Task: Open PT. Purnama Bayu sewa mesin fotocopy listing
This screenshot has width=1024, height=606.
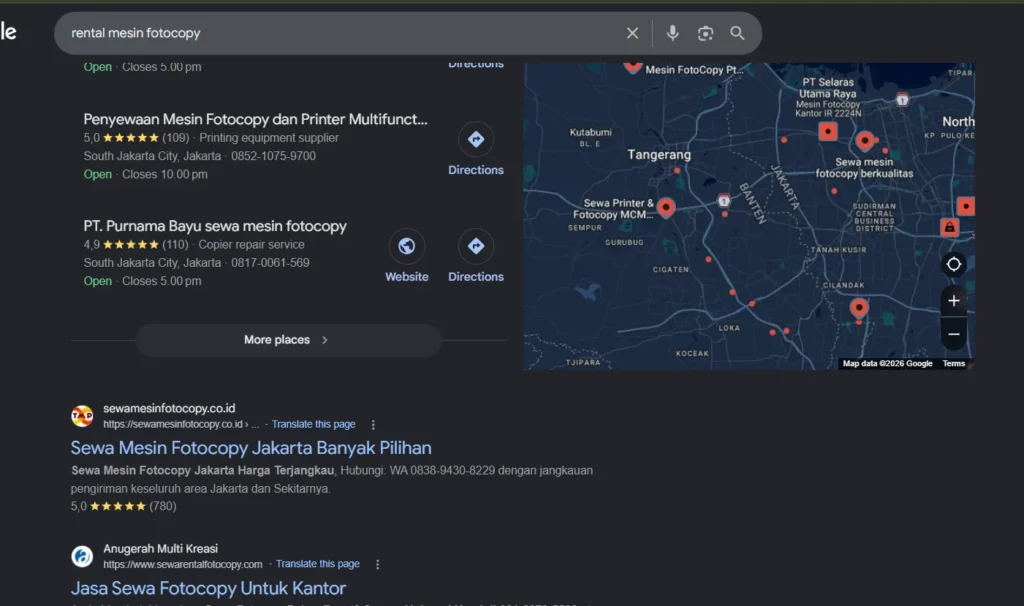Action: [x=215, y=226]
